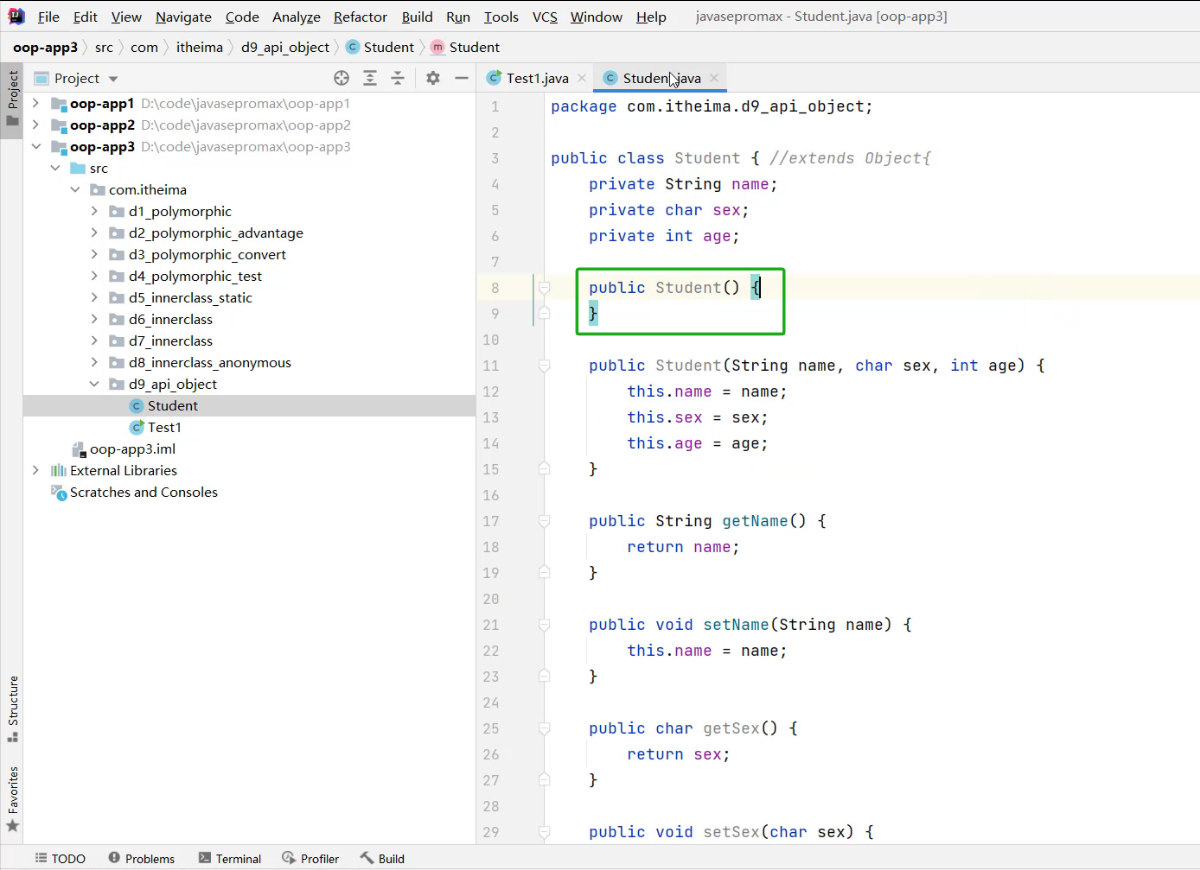Screen dimensions: 1200x870
Task: Open the Analyze menu
Action: click(296, 17)
